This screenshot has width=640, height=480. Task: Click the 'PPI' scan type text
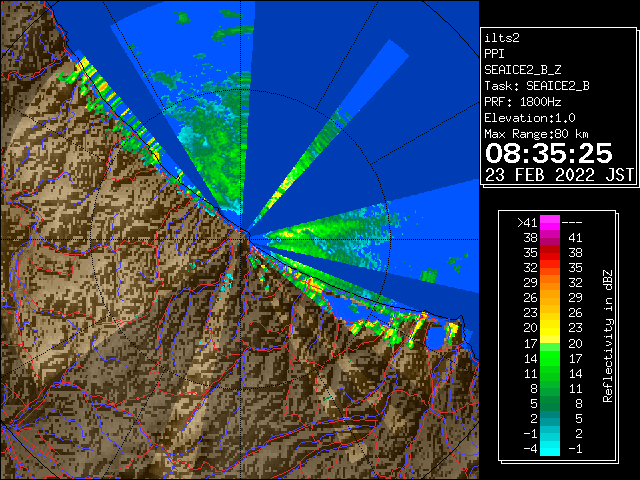coord(494,54)
